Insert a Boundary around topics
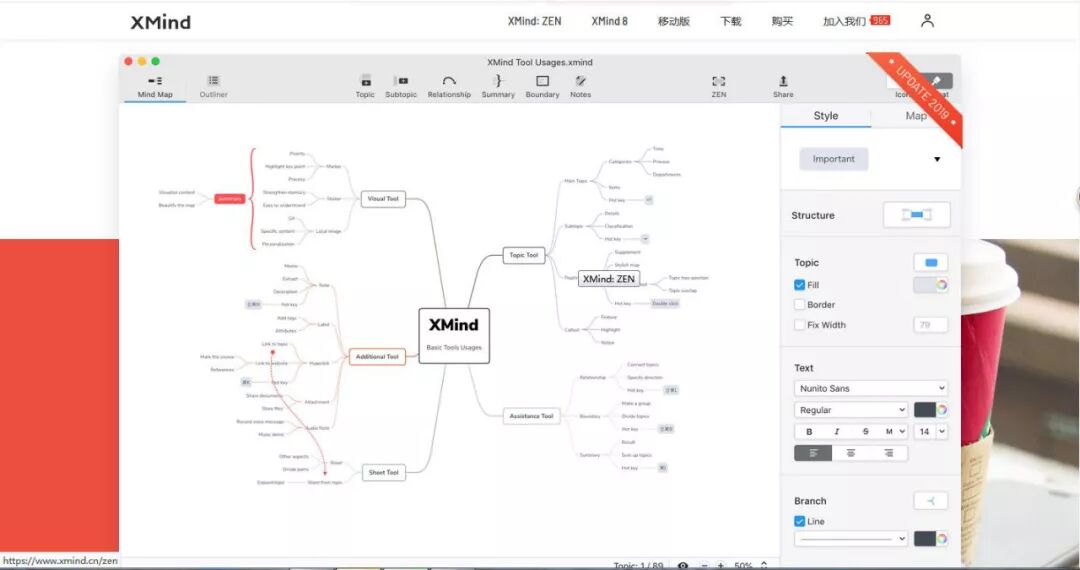The width and height of the screenshot is (1080, 570). (542, 87)
